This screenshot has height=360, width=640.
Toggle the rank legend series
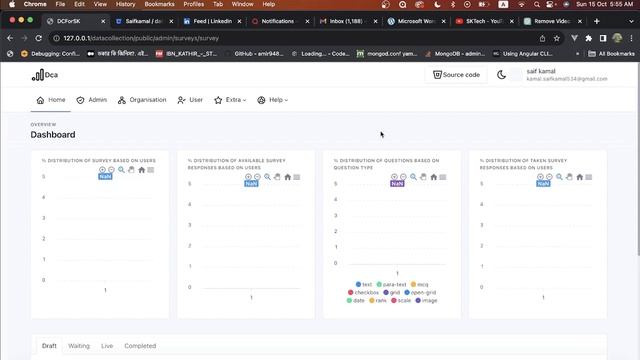point(378,300)
